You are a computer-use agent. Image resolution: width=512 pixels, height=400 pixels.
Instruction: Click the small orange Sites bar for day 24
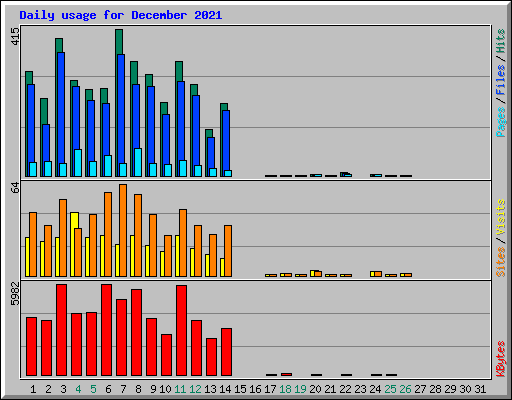click(378, 274)
